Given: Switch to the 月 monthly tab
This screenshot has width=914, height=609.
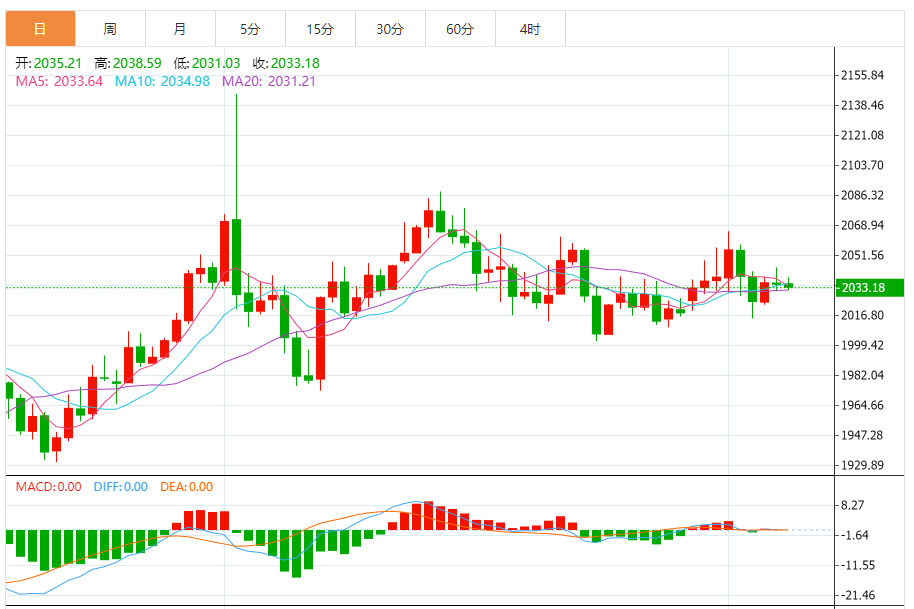Looking at the screenshot, I should point(180,29).
